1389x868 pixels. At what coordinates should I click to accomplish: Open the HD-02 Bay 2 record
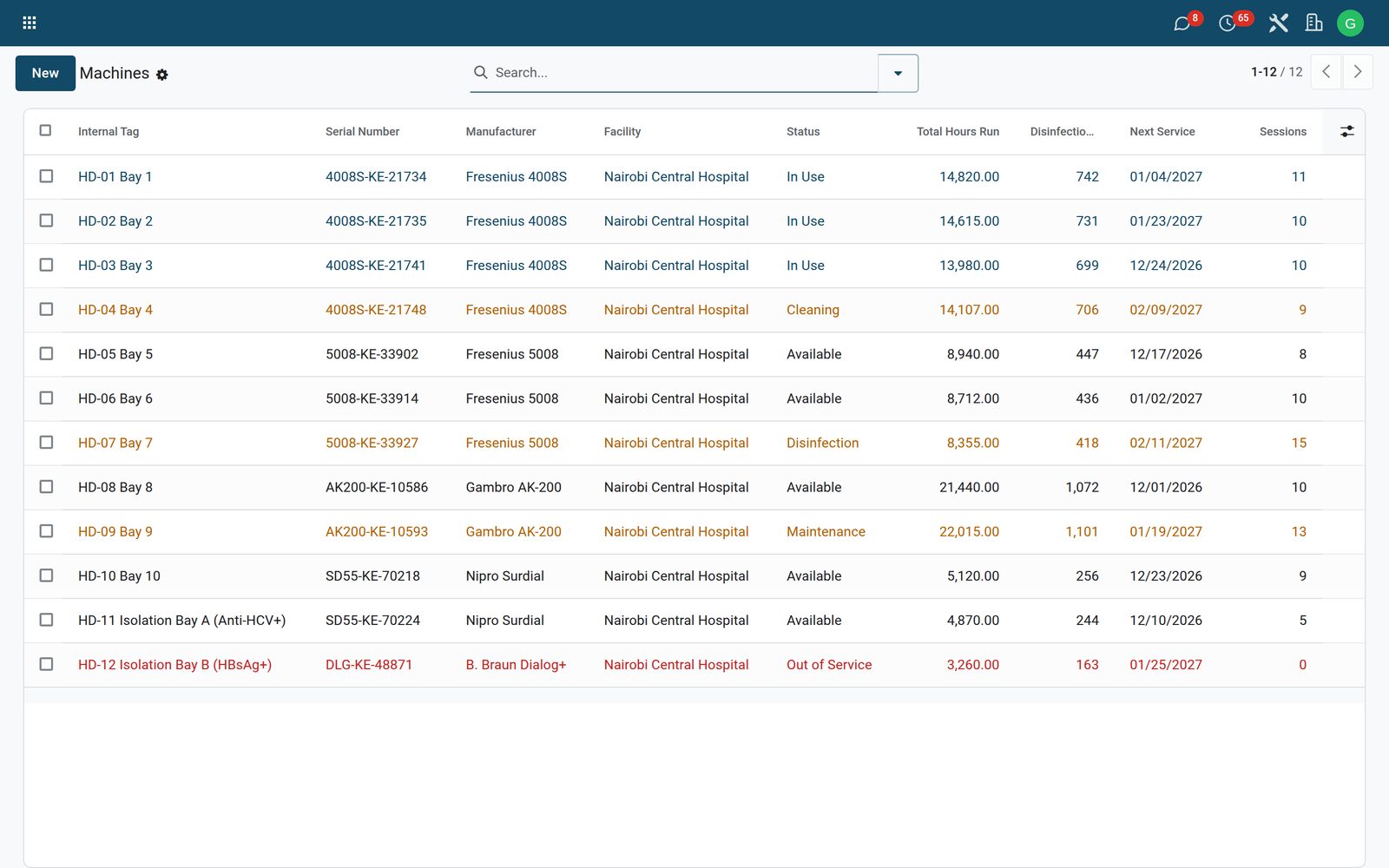[x=115, y=221]
